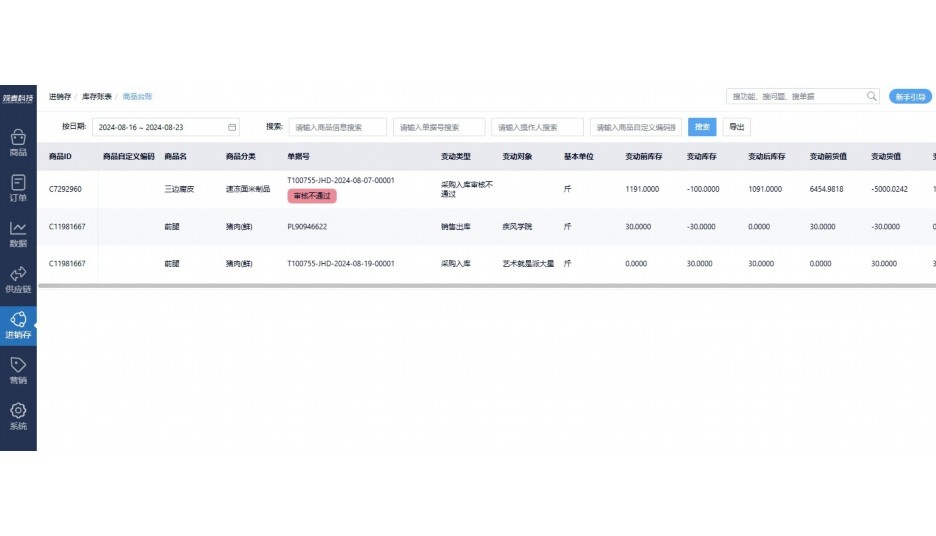The image size is (936, 536).
Task: Click 库存账表 in the breadcrumb
Action: click(x=97, y=96)
